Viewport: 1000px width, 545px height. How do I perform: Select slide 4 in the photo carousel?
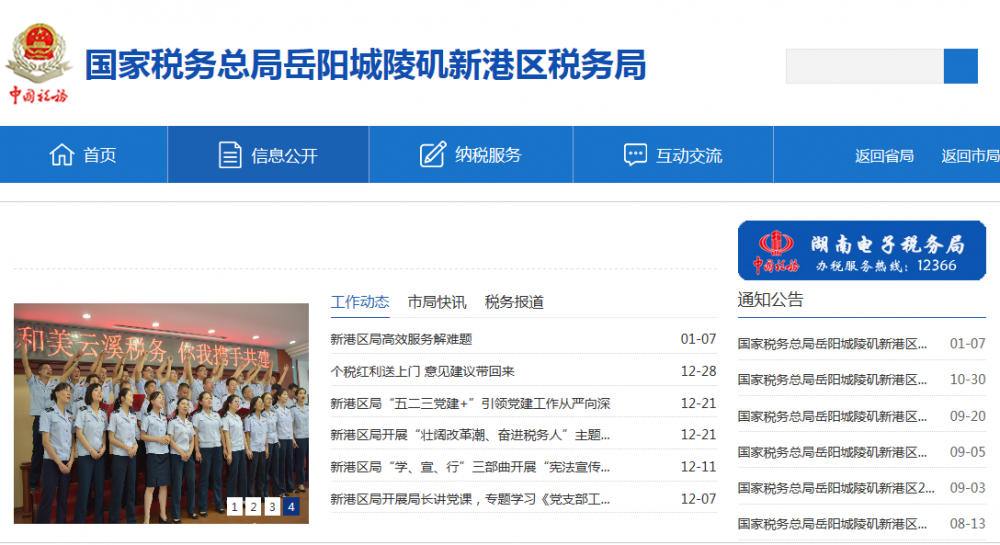(x=291, y=507)
